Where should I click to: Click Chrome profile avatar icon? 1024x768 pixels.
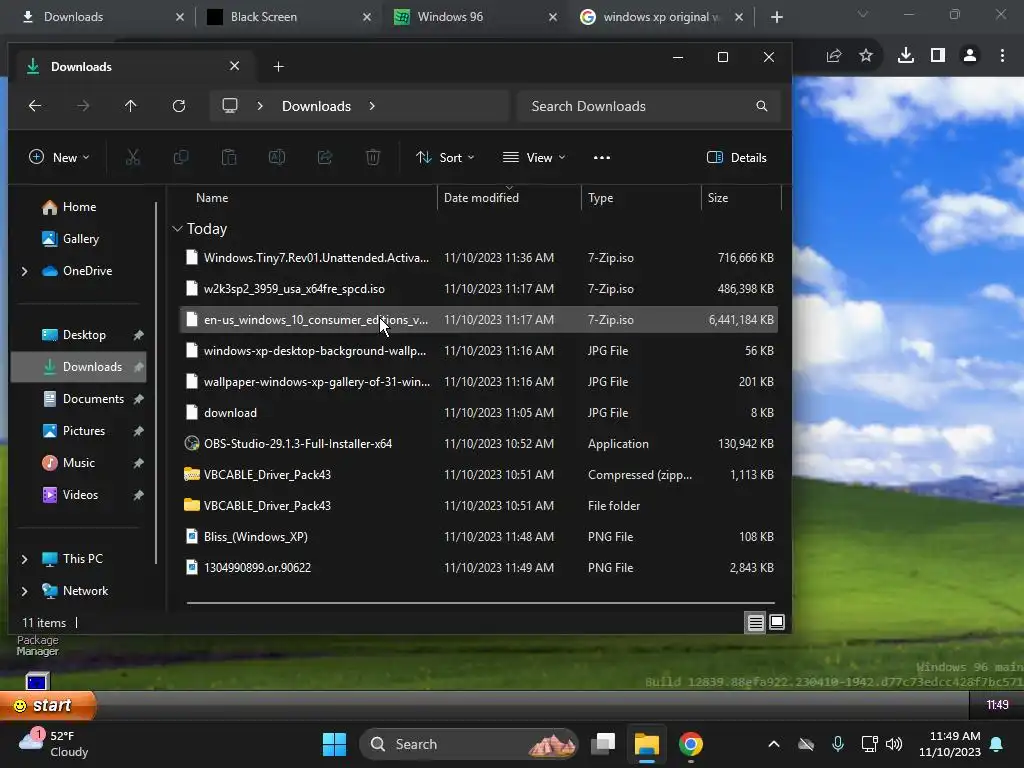tap(970, 56)
